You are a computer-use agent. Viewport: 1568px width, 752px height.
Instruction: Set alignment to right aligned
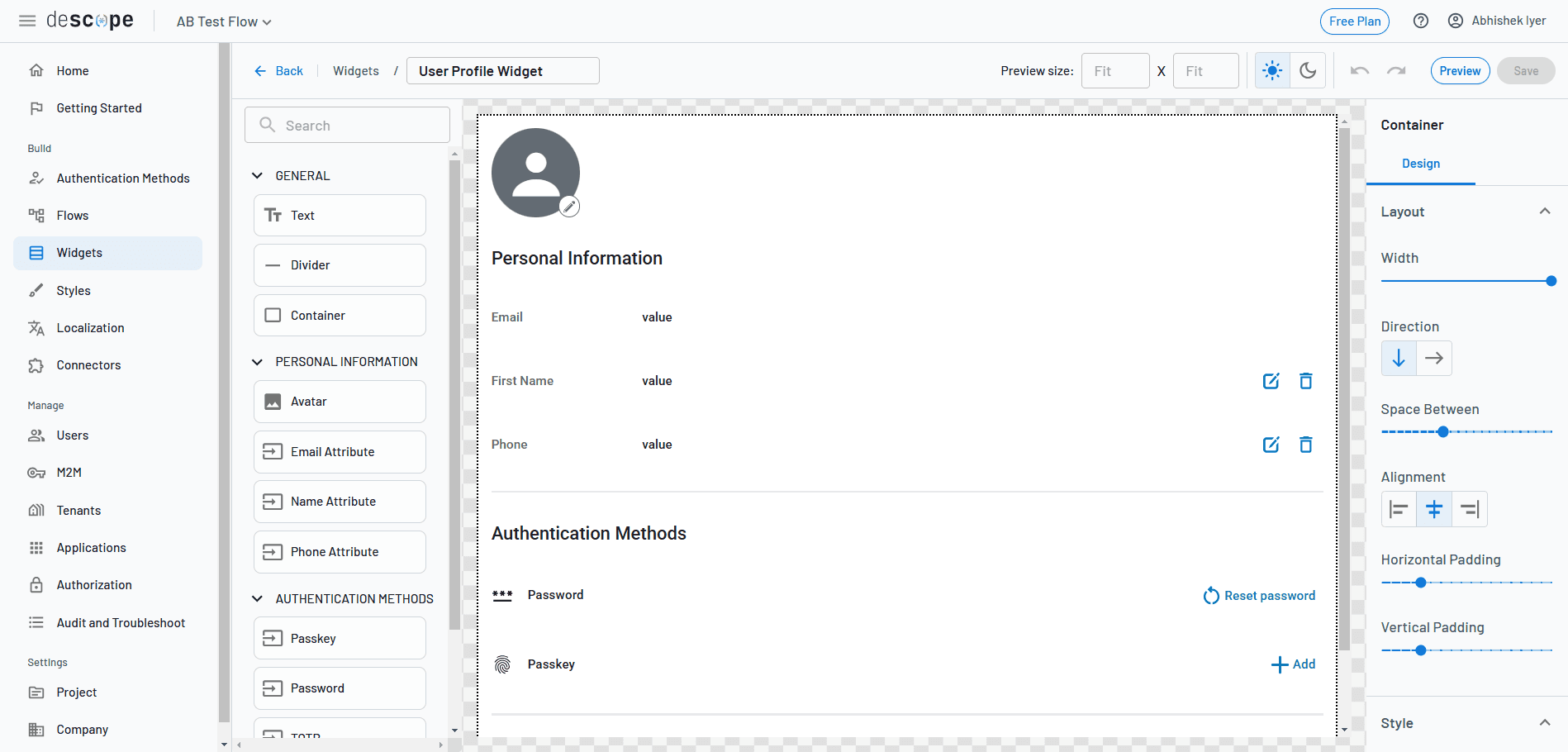(x=1469, y=509)
